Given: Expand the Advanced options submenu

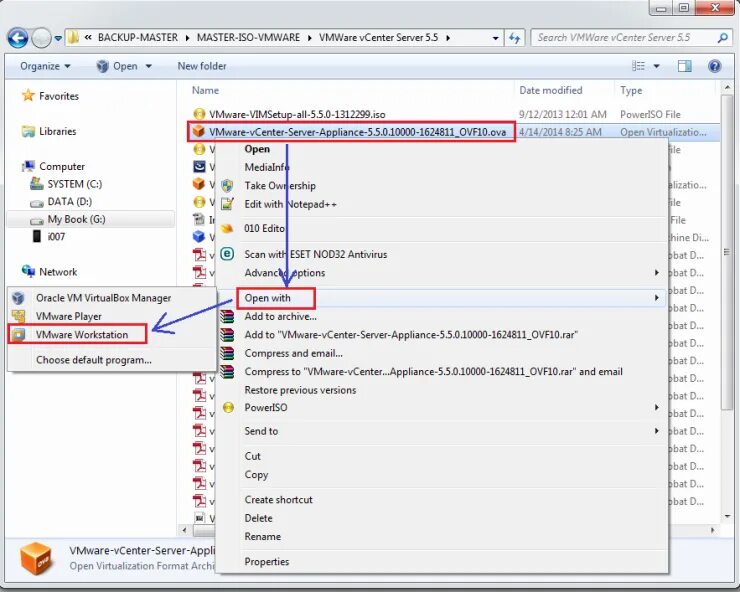Looking at the screenshot, I should pos(443,273).
